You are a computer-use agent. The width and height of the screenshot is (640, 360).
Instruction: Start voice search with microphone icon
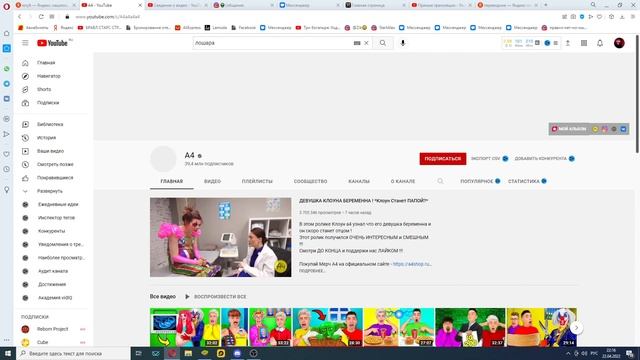(x=403, y=43)
